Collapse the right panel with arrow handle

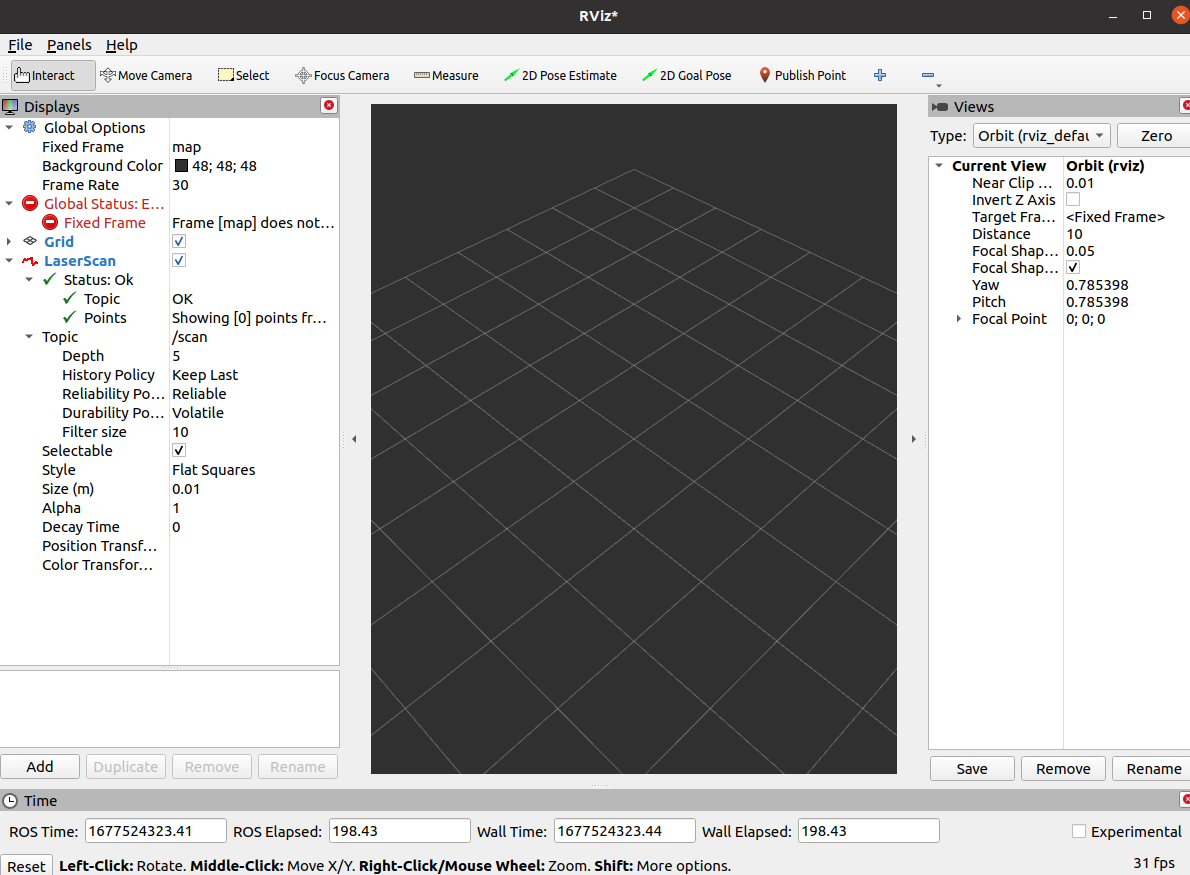(914, 439)
